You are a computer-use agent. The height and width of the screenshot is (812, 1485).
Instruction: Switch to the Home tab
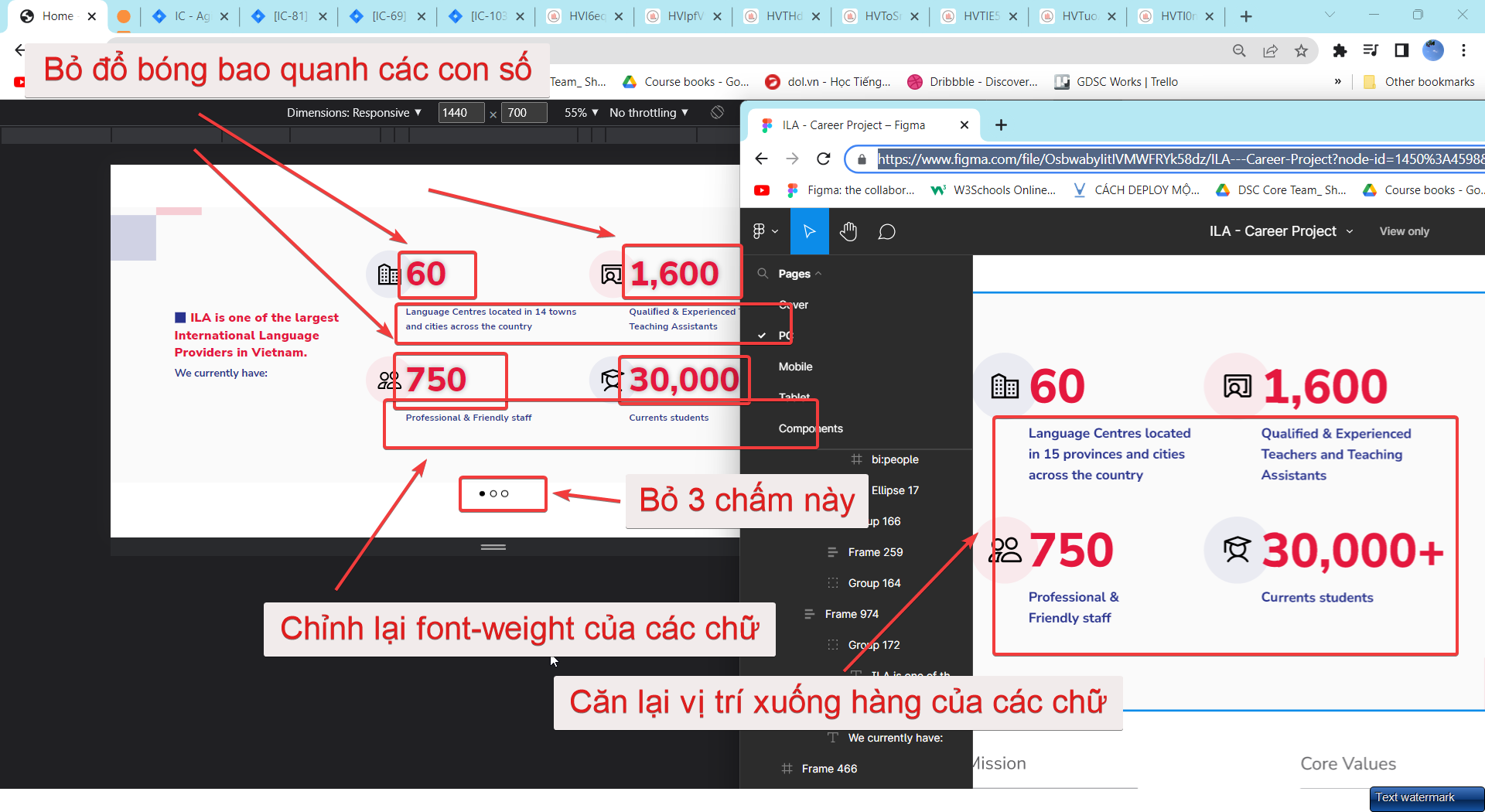[x=58, y=16]
